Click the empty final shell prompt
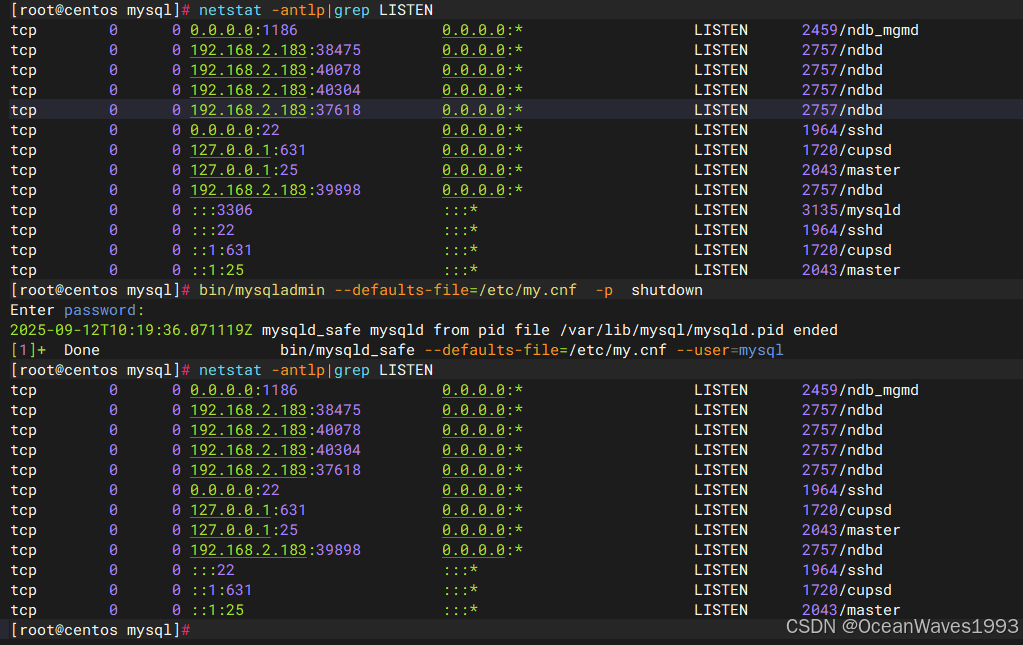This screenshot has height=645, width=1023. coord(100,630)
